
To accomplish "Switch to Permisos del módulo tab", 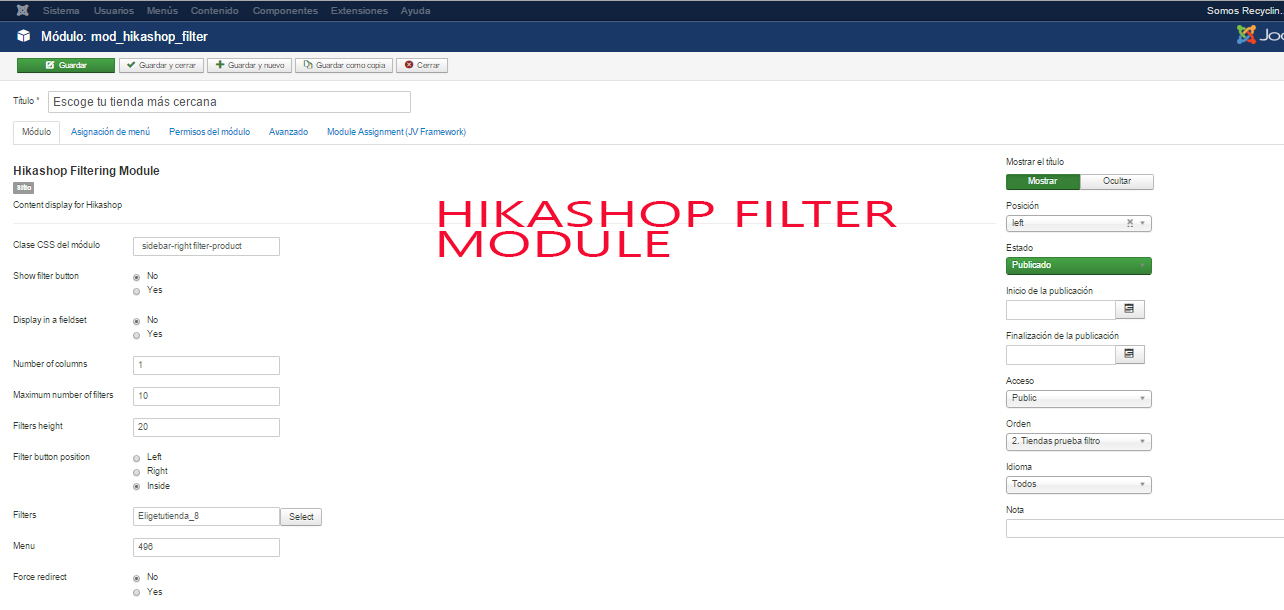I will coord(209,132).
